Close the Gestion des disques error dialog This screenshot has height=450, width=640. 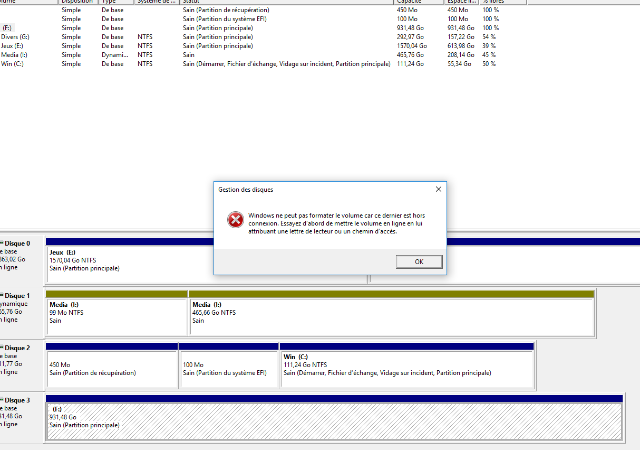click(438, 188)
